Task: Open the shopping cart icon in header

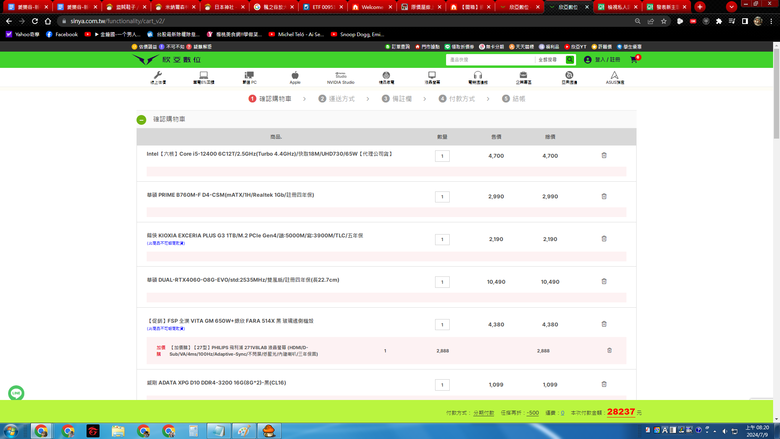Action: 634,59
